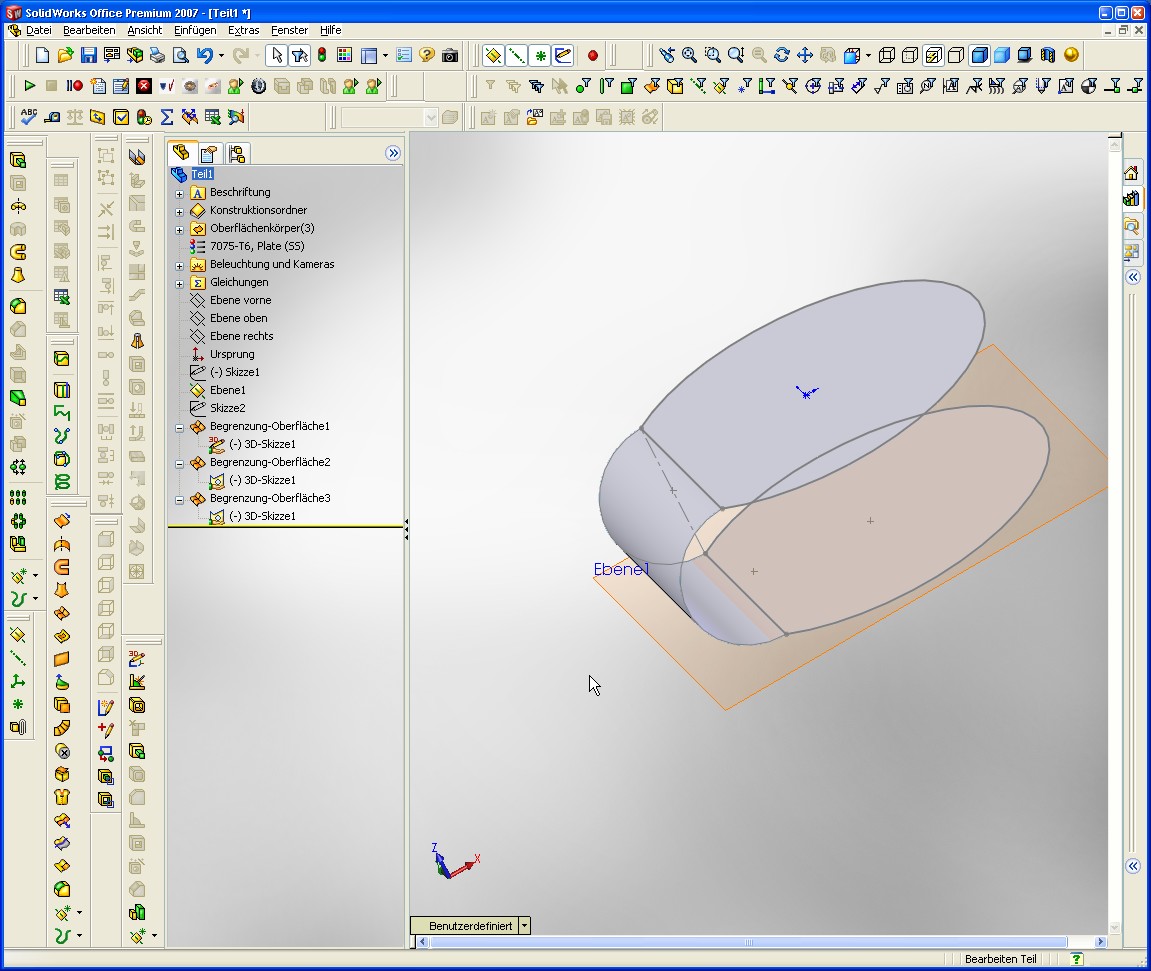The width and height of the screenshot is (1151, 971).
Task: Collapse the Begrenzung-Oberfläche1 feature node
Action: click(x=180, y=427)
